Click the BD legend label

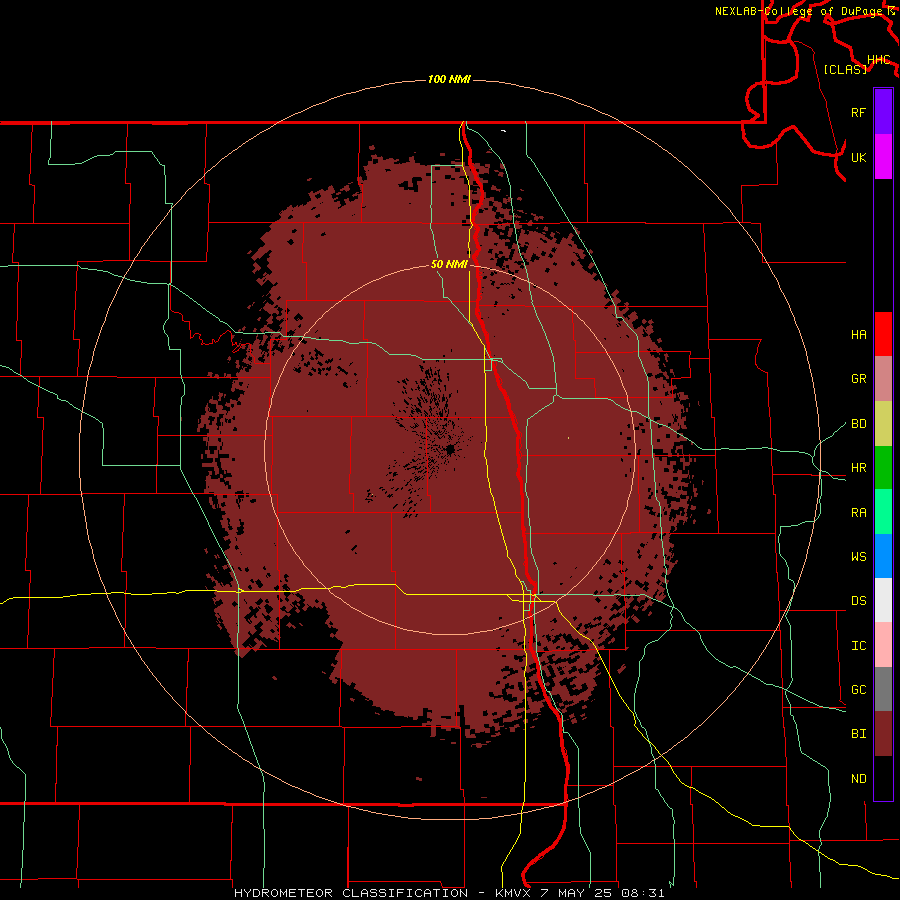tap(858, 424)
